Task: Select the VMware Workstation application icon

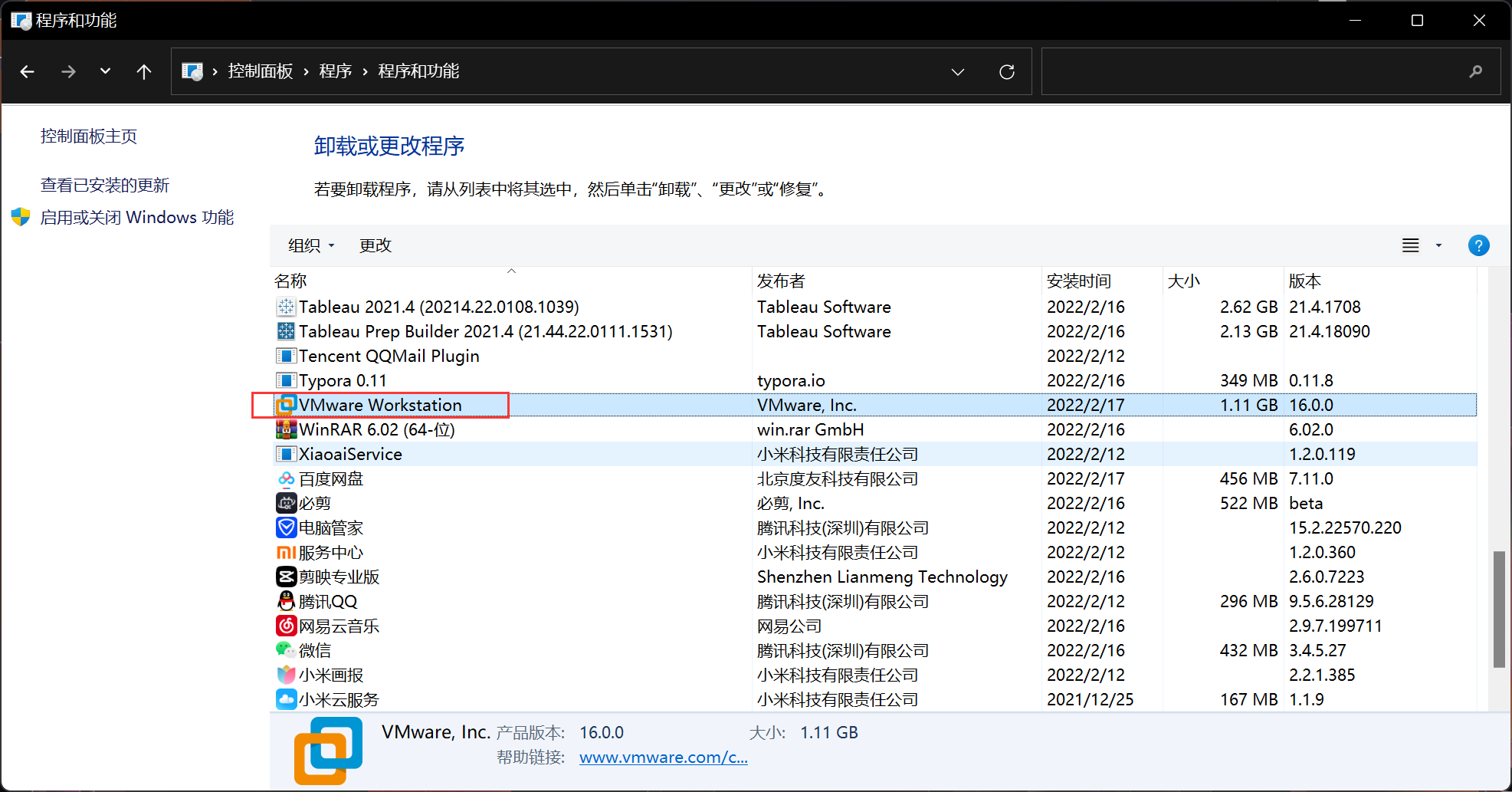Action: tap(286, 404)
